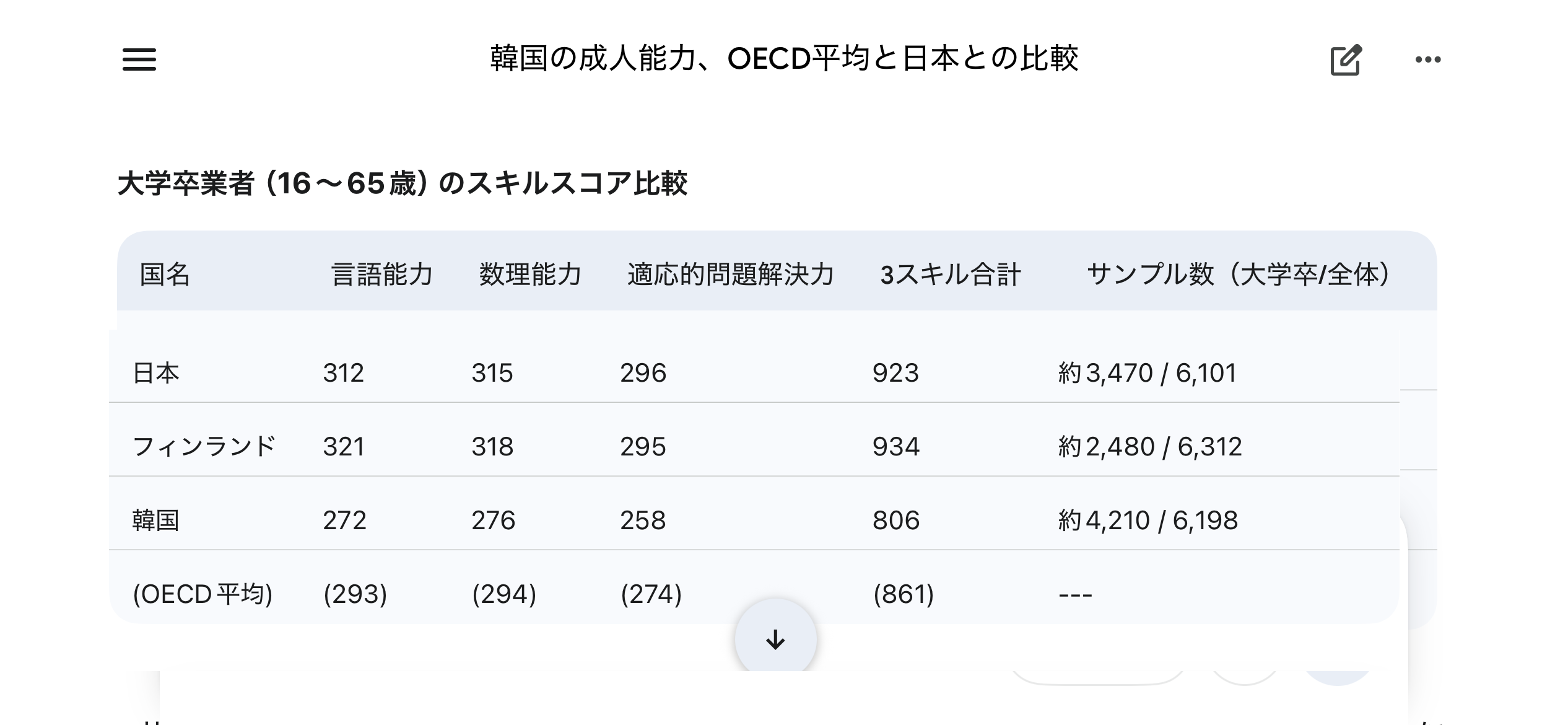Click the 国名 column header
The height and width of the screenshot is (725, 1568).
165,275
